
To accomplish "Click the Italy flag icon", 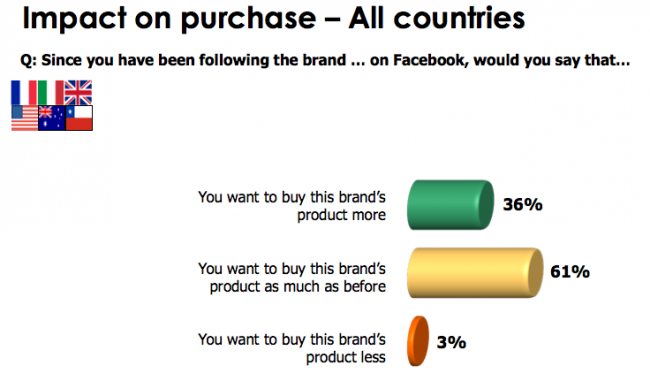I will point(51,92).
